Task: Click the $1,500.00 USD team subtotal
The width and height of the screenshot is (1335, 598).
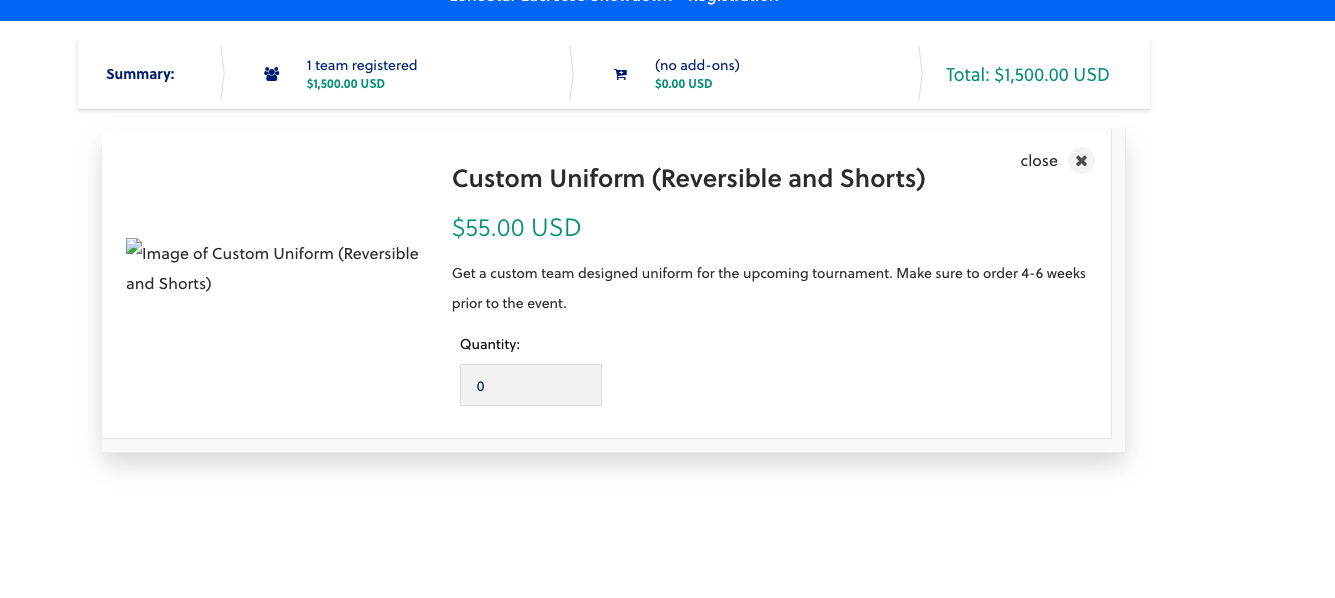Action: point(346,84)
